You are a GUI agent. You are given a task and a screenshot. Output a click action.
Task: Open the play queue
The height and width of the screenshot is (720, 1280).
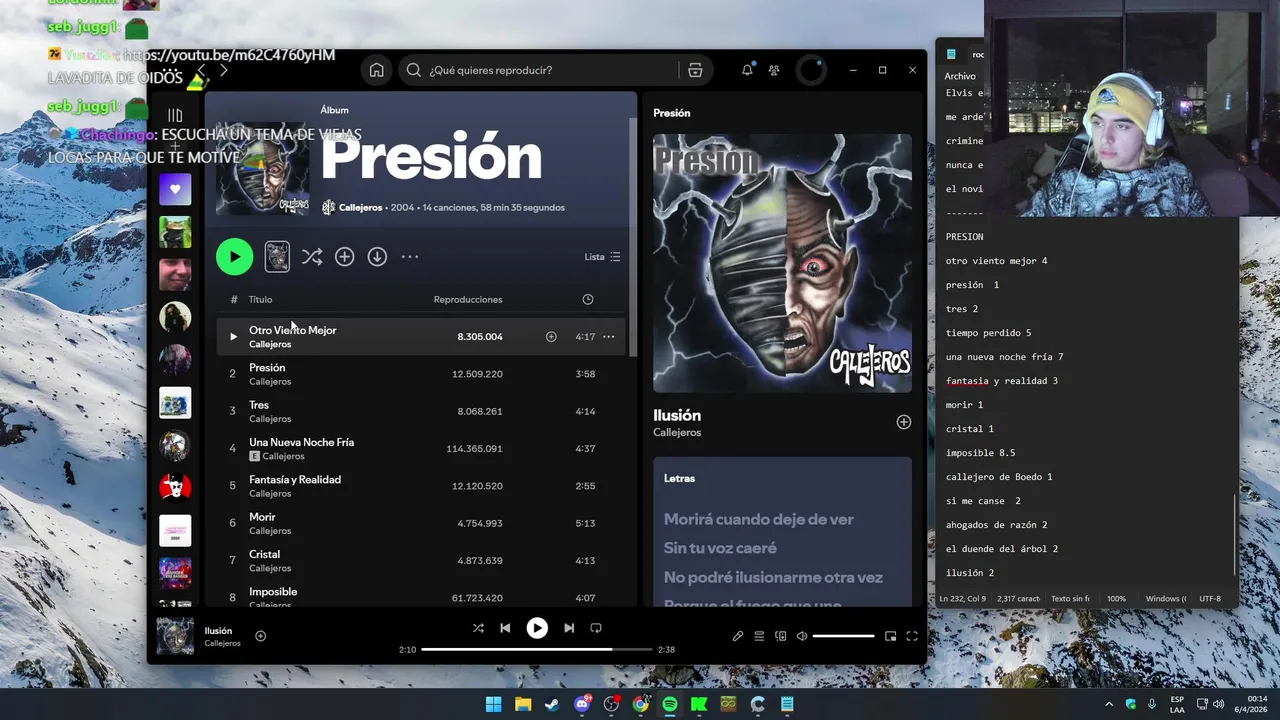click(x=759, y=636)
